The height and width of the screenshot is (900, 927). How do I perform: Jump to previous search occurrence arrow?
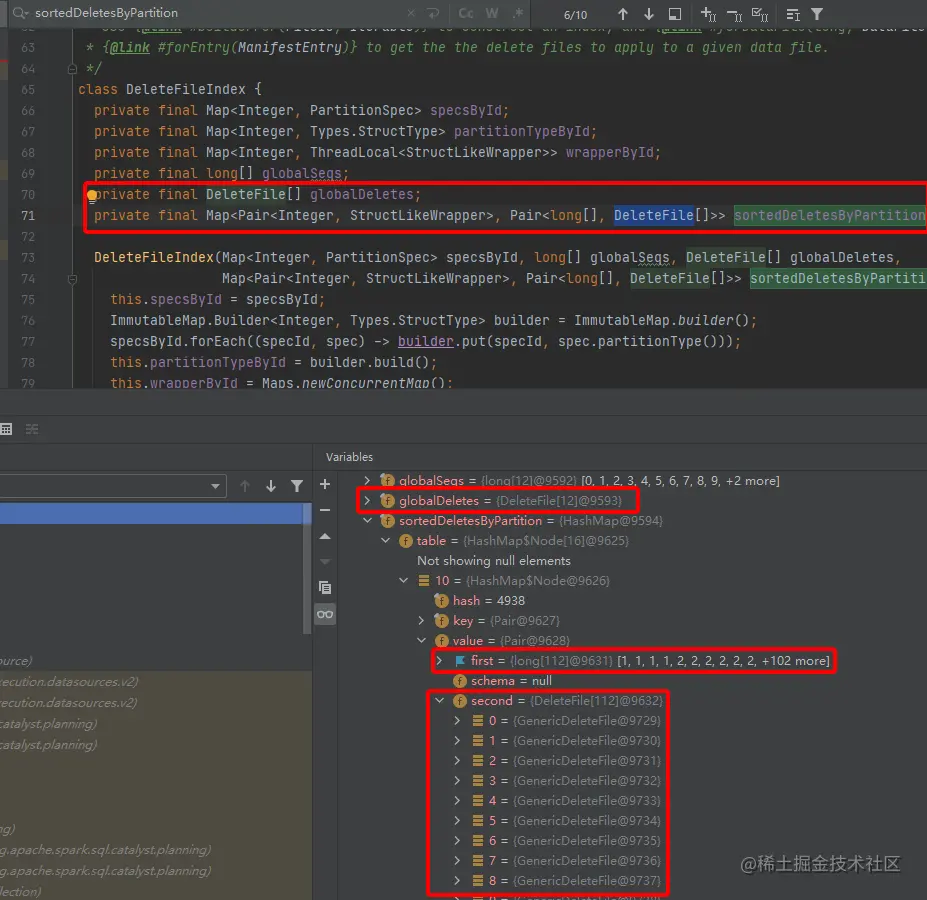pos(623,14)
